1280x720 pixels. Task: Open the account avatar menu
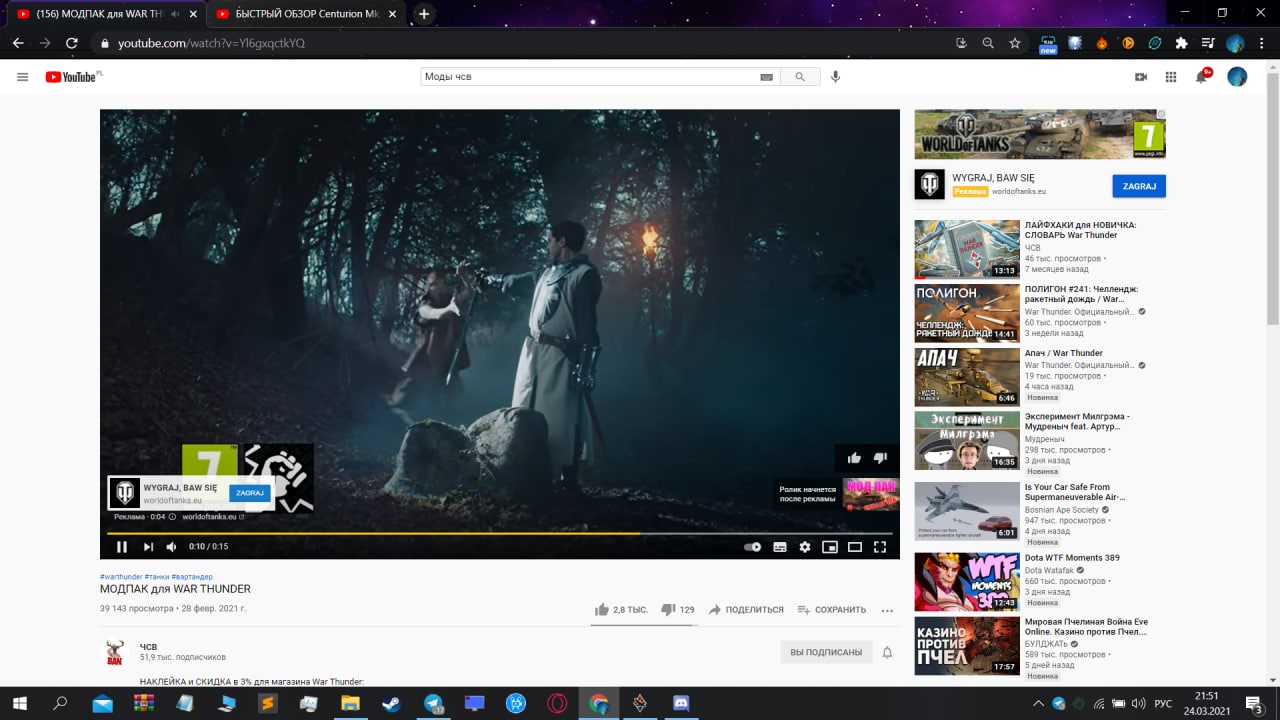1237,77
